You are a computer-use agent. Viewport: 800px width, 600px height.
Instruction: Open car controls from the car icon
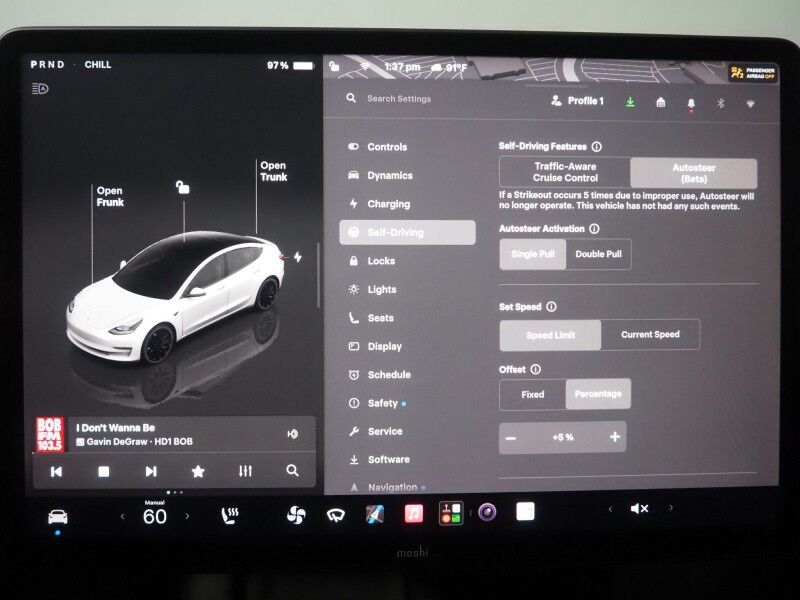click(x=57, y=517)
